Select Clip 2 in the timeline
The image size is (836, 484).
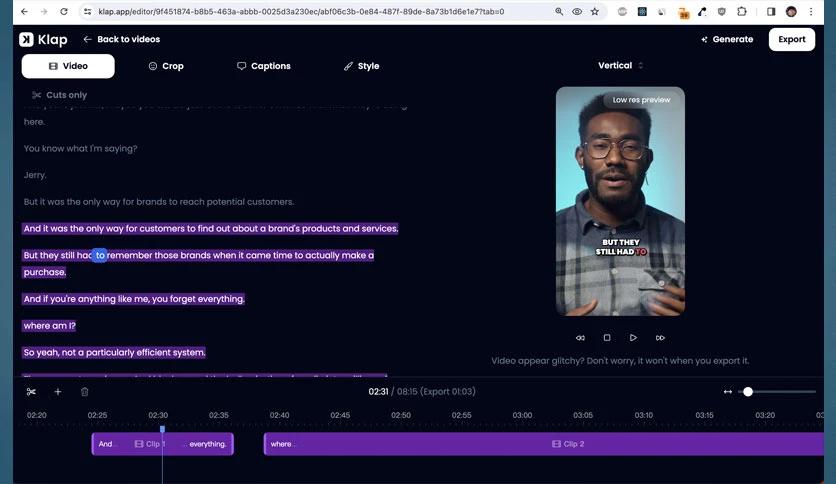coord(544,443)
